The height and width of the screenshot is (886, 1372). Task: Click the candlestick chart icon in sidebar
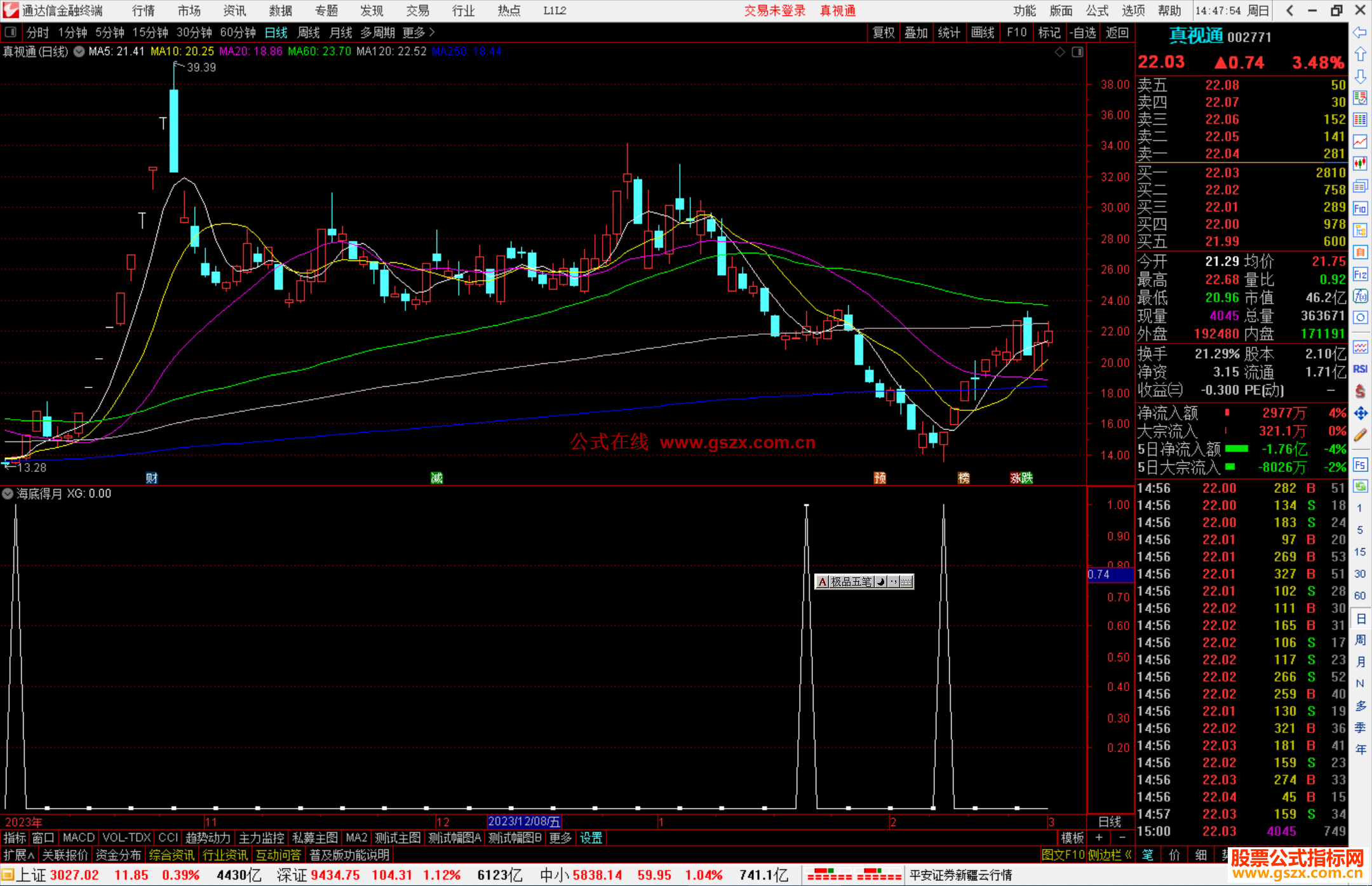coord(1360,164)
